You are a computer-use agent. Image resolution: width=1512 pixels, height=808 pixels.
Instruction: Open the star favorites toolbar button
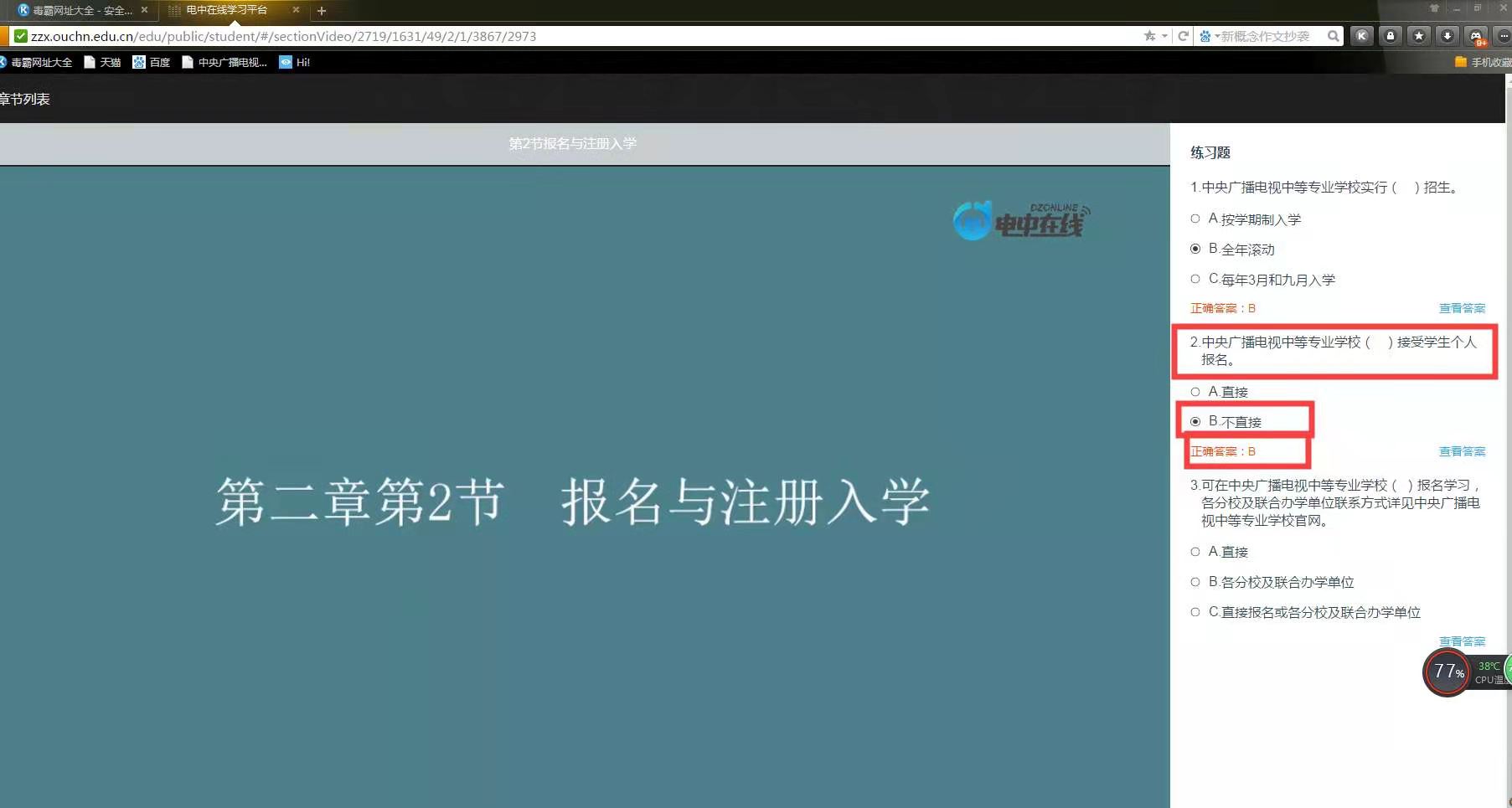[x=1419, y=36]
